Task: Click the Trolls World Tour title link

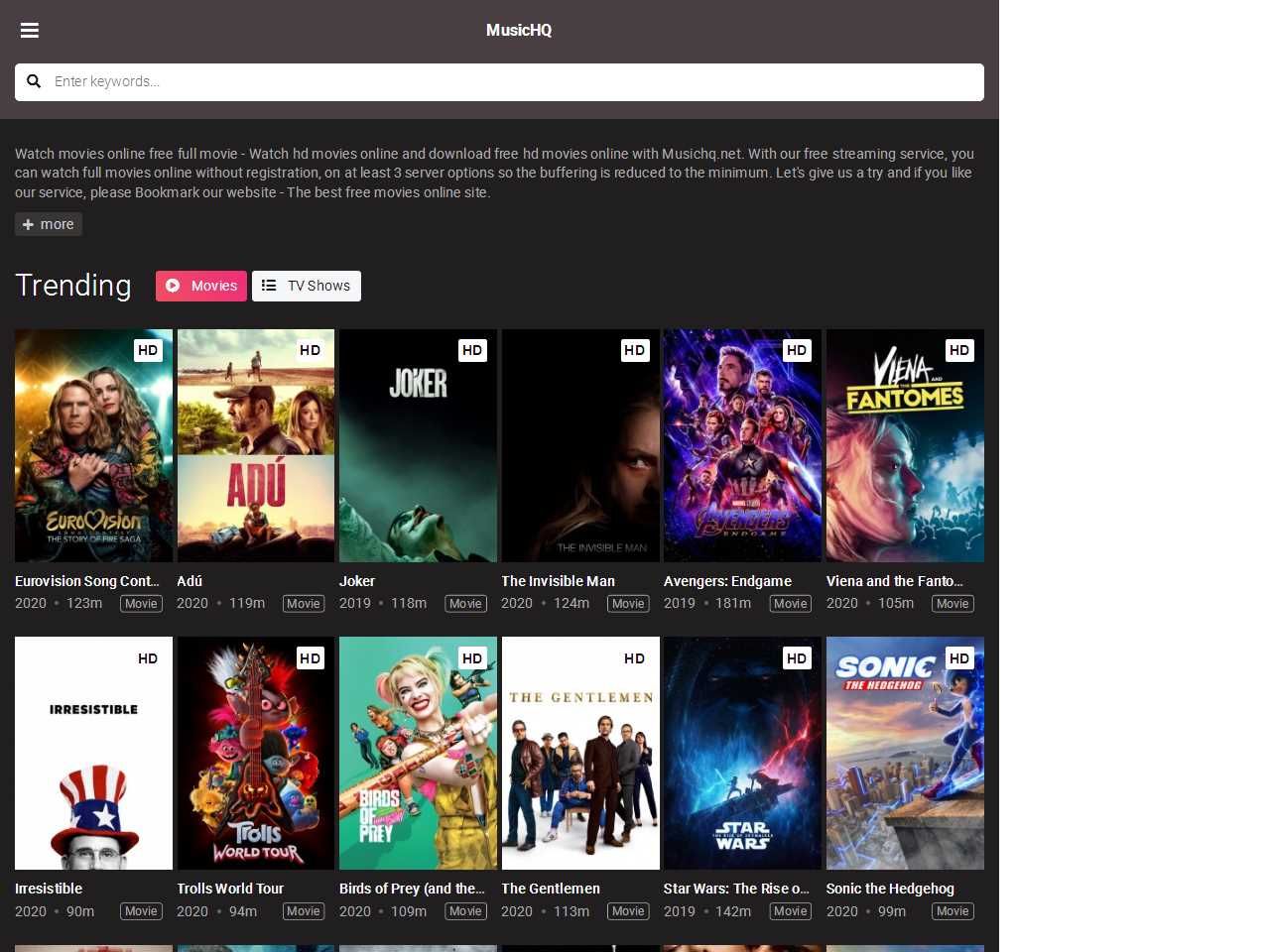Action: tap(230, 889)
